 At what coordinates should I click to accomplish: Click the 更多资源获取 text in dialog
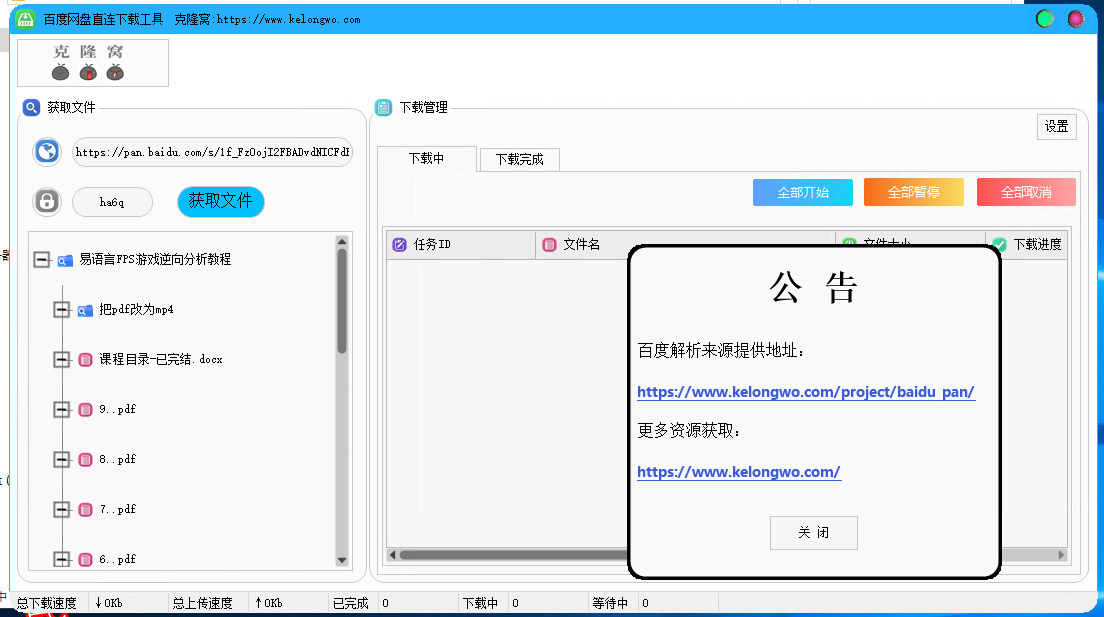tap(689, 430)
